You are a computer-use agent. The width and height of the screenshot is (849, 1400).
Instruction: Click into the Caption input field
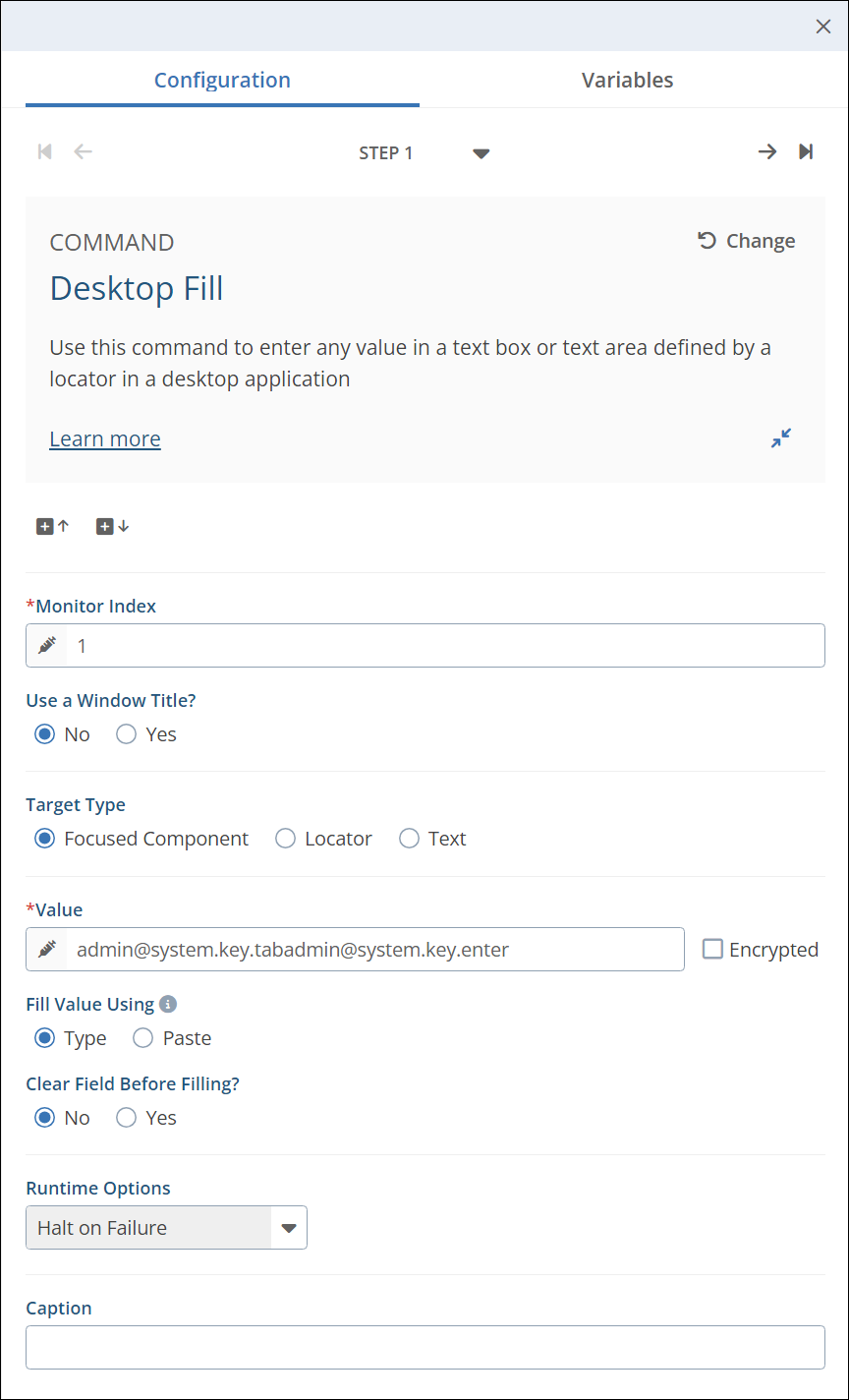[424, 1348]
